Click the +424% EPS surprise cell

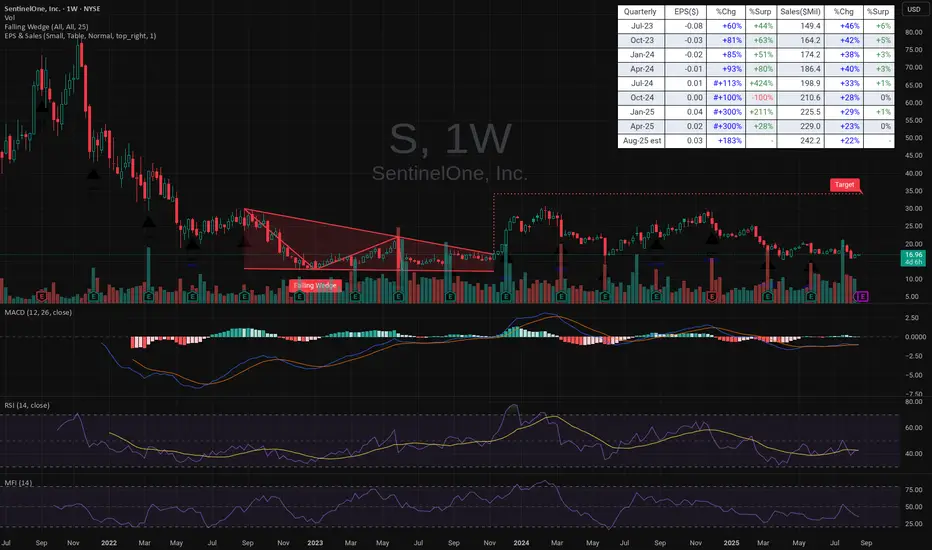tap(760, 83)
